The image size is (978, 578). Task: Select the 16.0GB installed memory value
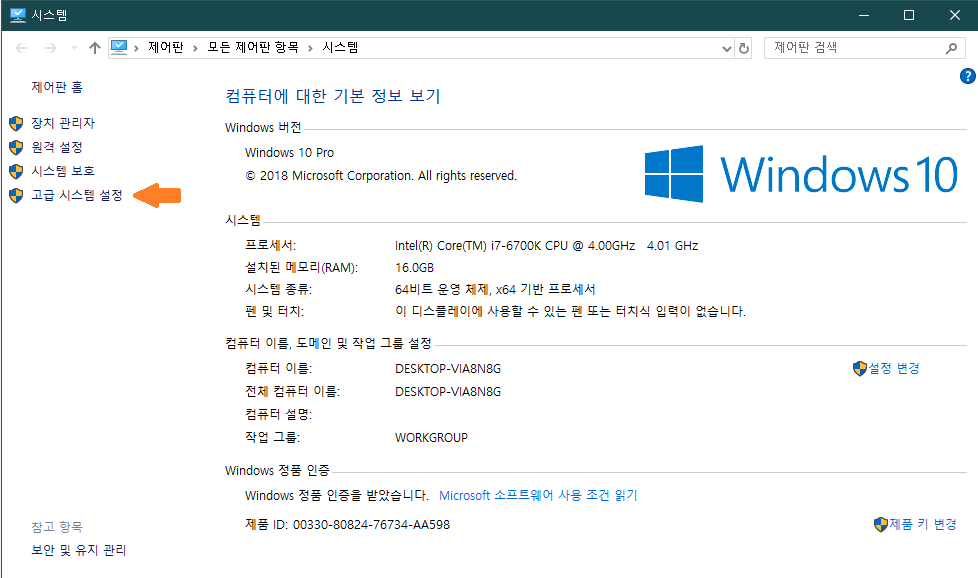click(414, 267)
